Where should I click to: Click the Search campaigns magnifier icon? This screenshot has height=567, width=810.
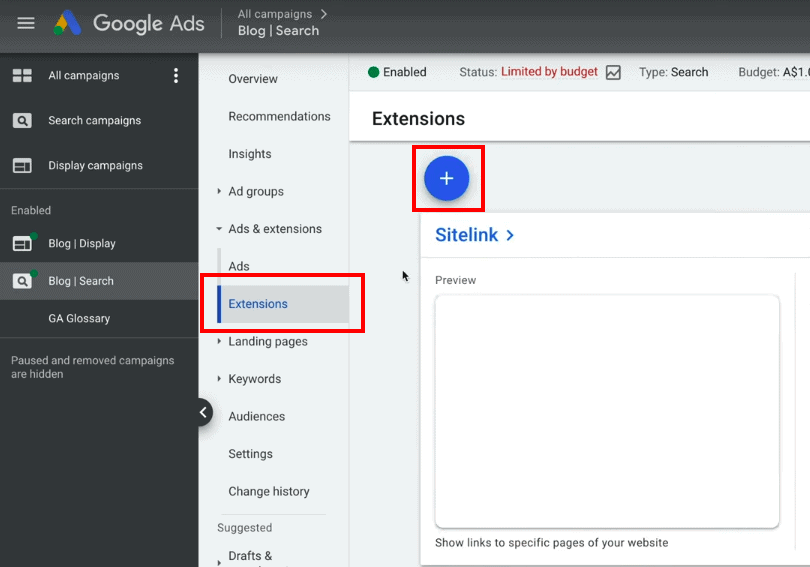(x=22, y=120)
